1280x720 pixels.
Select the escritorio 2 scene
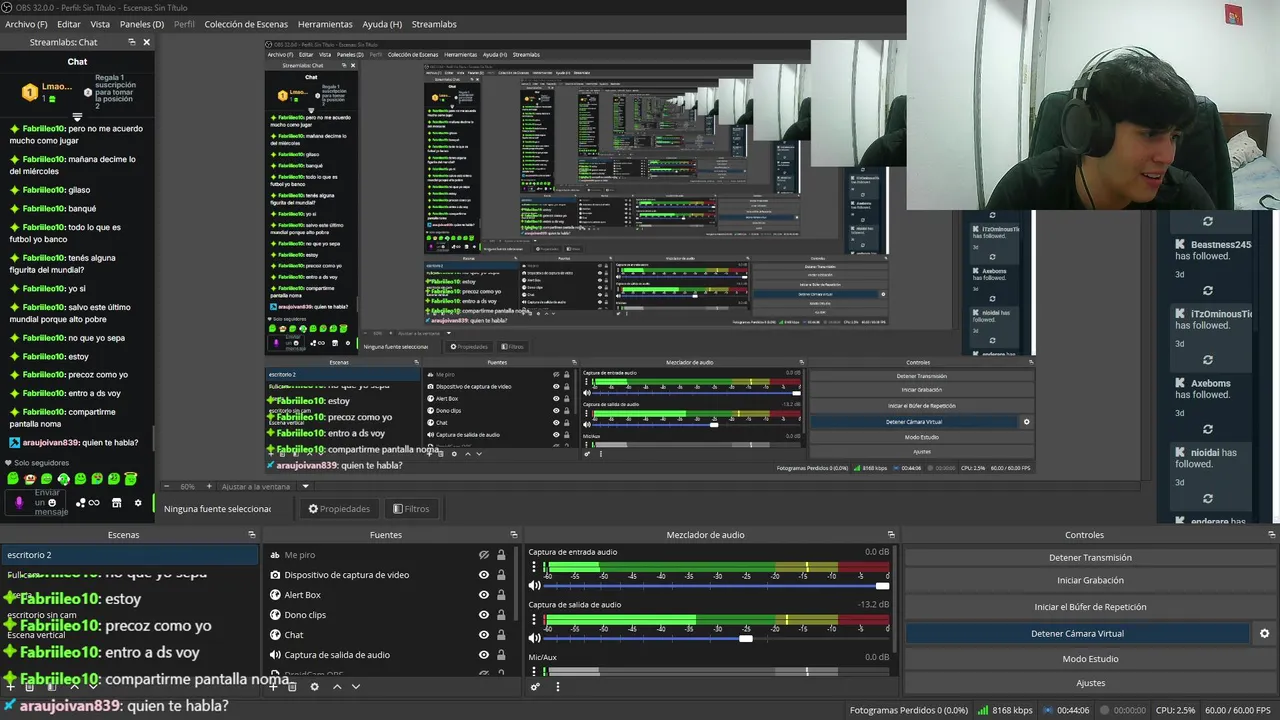coord(129,555)
